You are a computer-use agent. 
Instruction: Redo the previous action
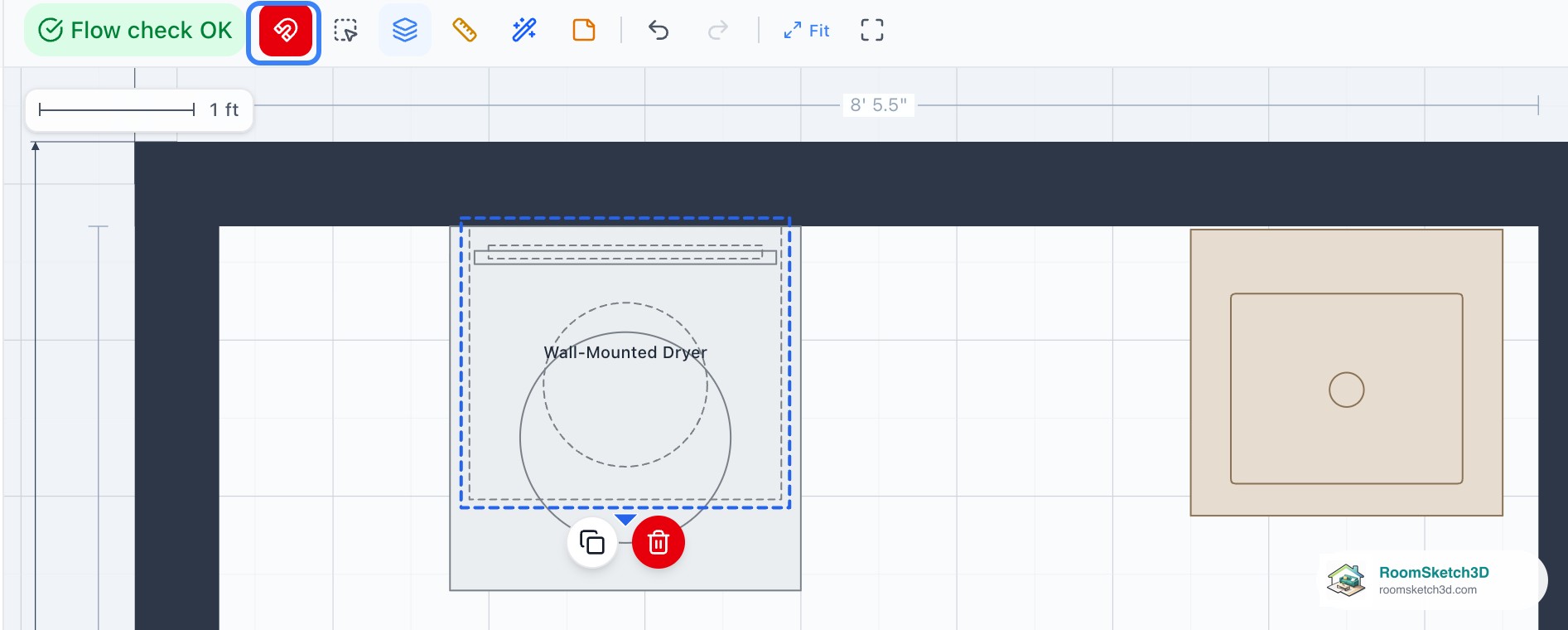click(718, 31)
